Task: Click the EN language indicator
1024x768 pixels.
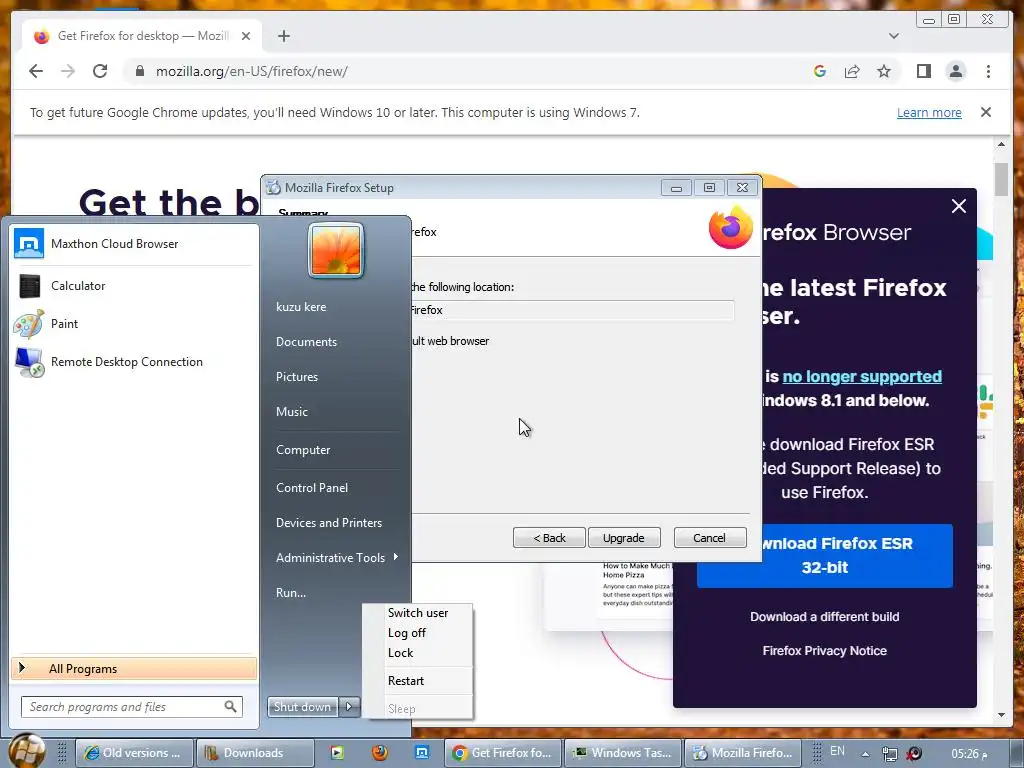Action: pos(837,751)
